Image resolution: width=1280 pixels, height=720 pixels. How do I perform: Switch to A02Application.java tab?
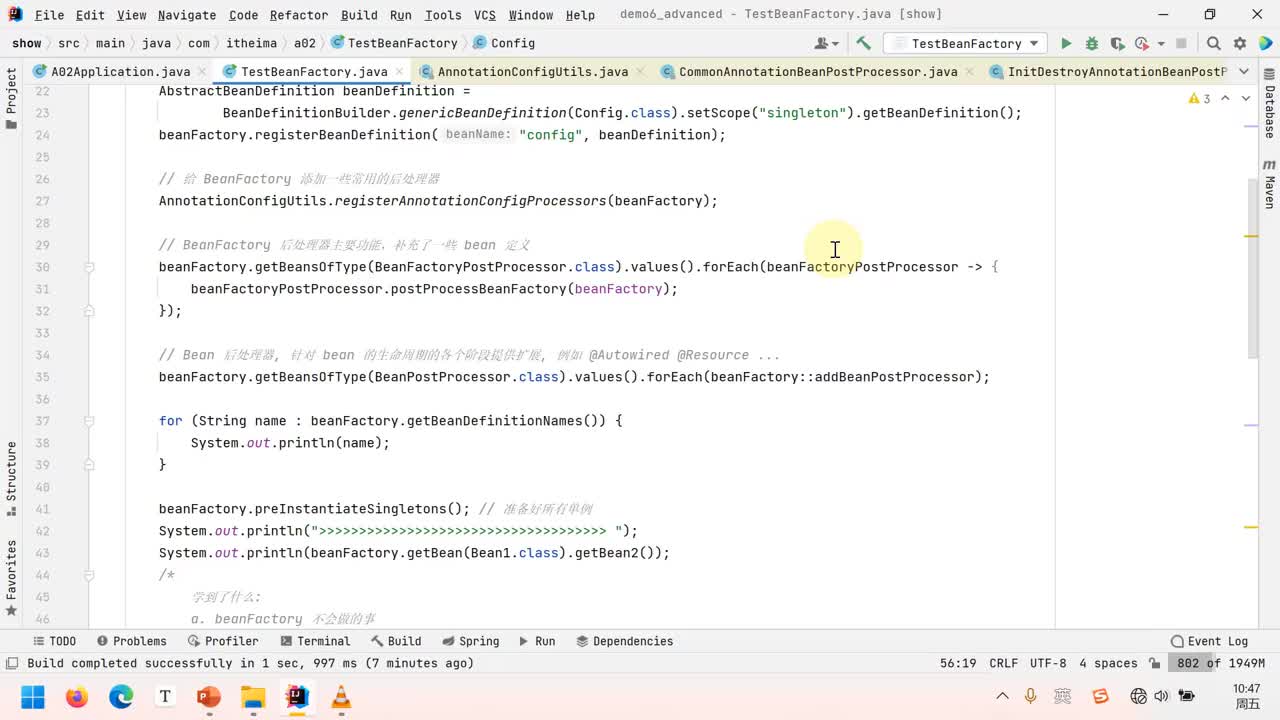click(x=120, y=71)
